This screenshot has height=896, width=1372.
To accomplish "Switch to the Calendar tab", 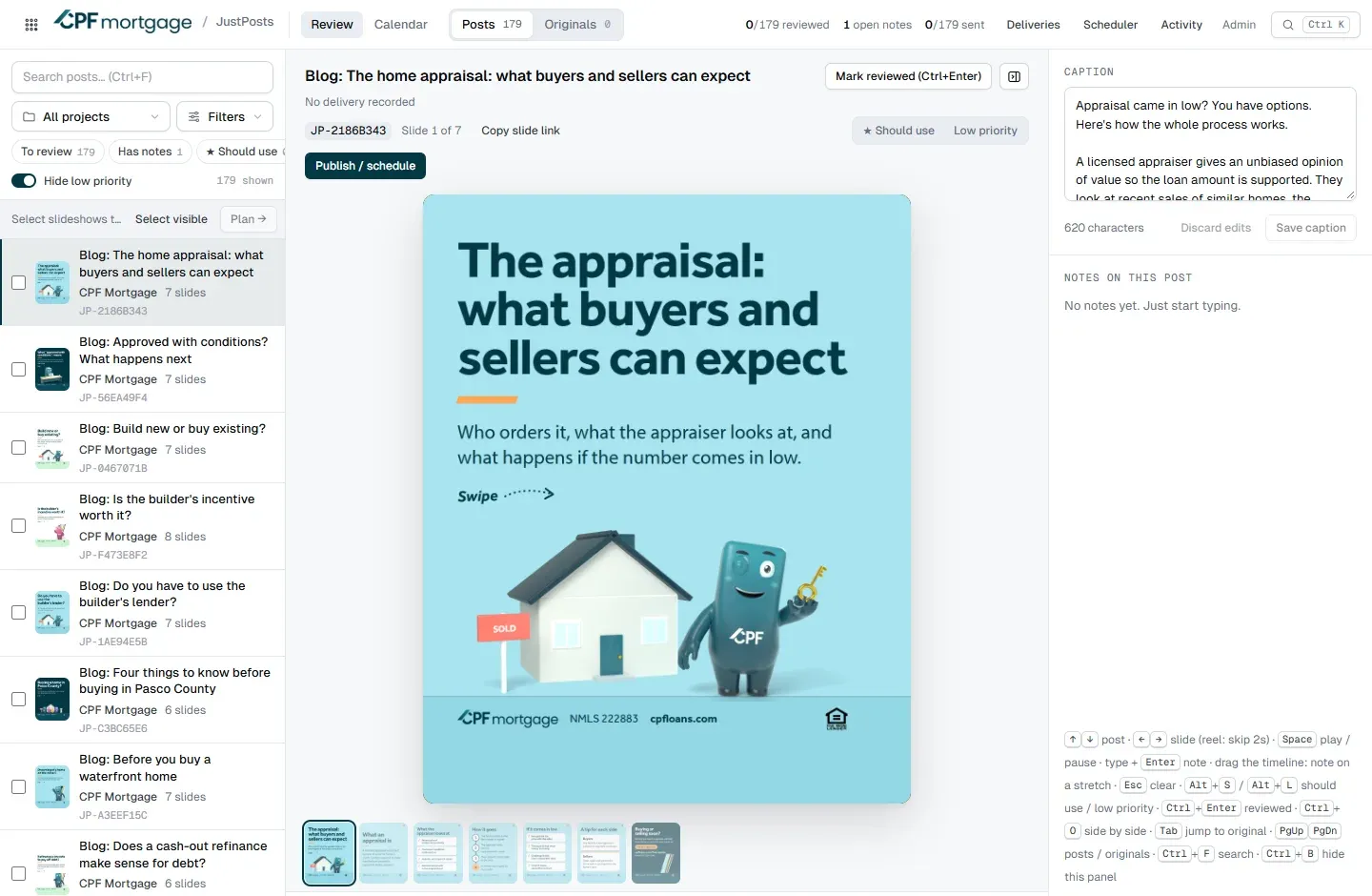I will point(401,25).
